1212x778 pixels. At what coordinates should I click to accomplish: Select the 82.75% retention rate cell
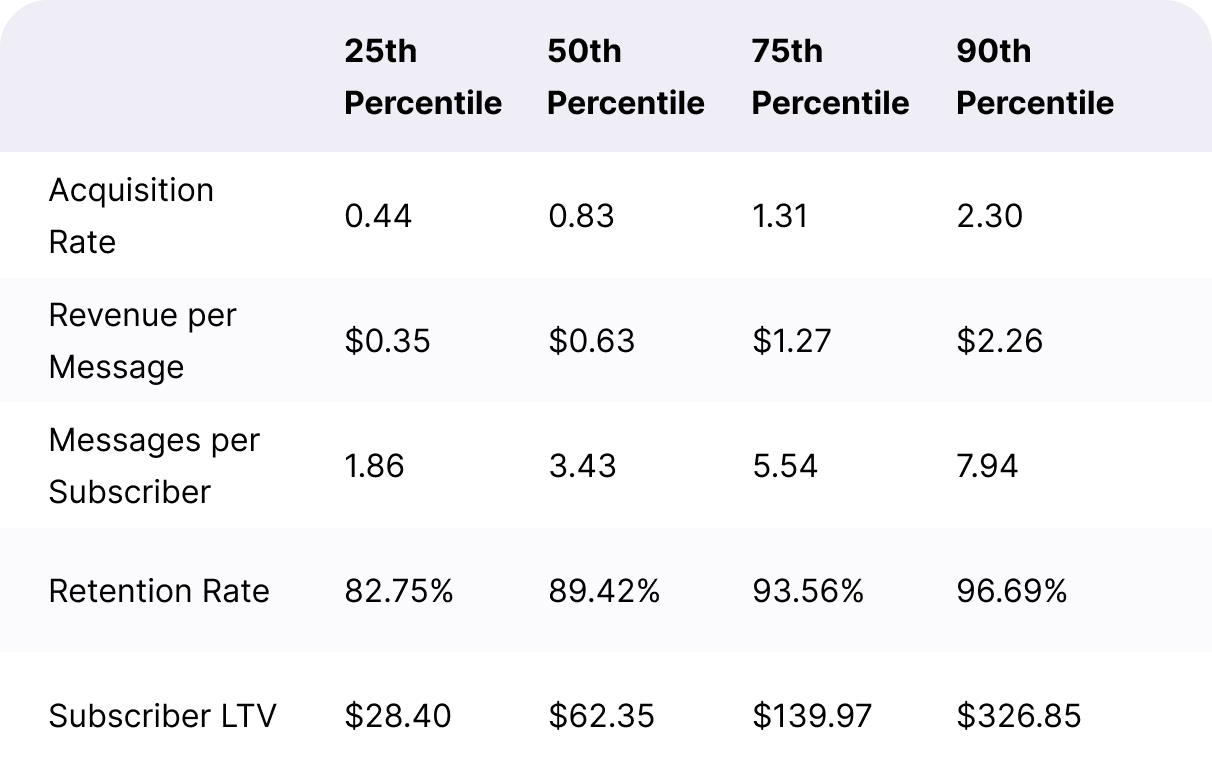tap(399, 591)
